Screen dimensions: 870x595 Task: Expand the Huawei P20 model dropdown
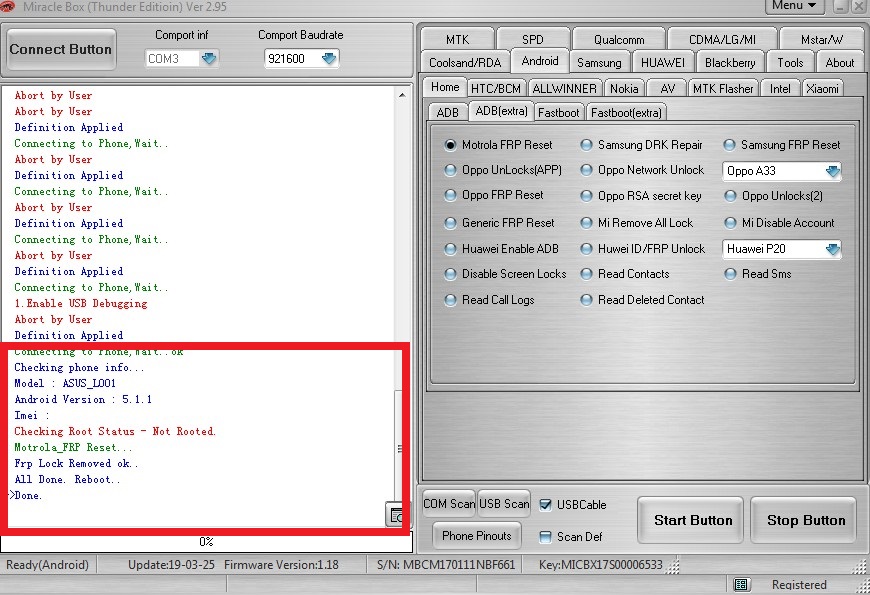coord(832,249)
